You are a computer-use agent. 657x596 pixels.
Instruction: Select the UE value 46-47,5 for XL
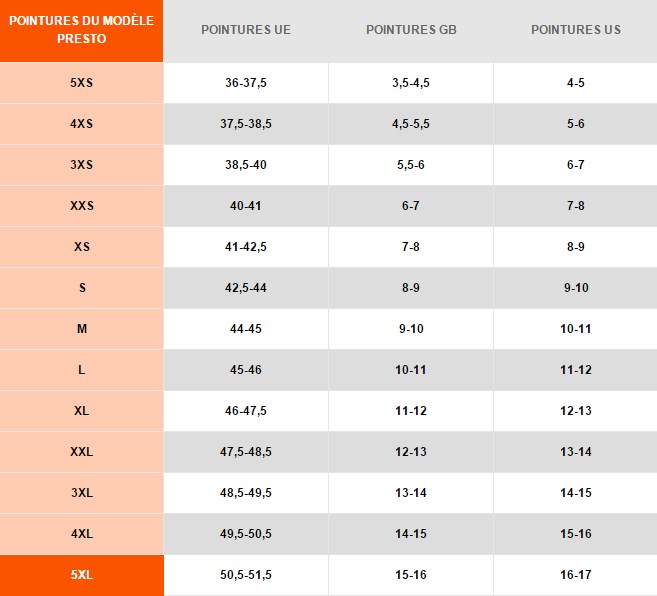pos(246,411)
